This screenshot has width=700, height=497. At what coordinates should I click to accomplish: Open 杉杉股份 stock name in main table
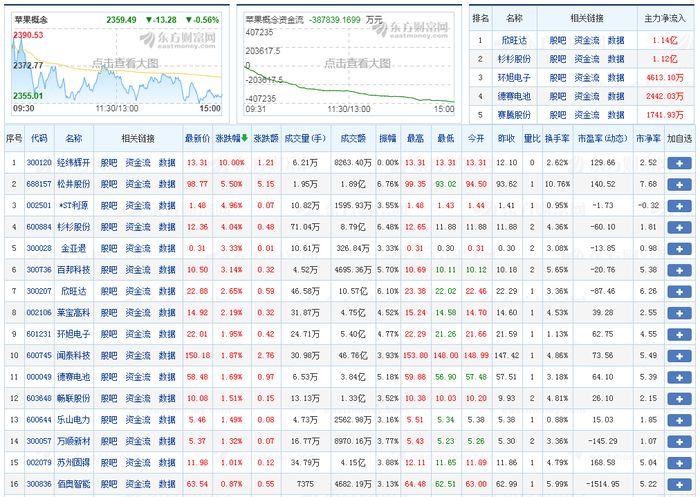pos(74,227)
